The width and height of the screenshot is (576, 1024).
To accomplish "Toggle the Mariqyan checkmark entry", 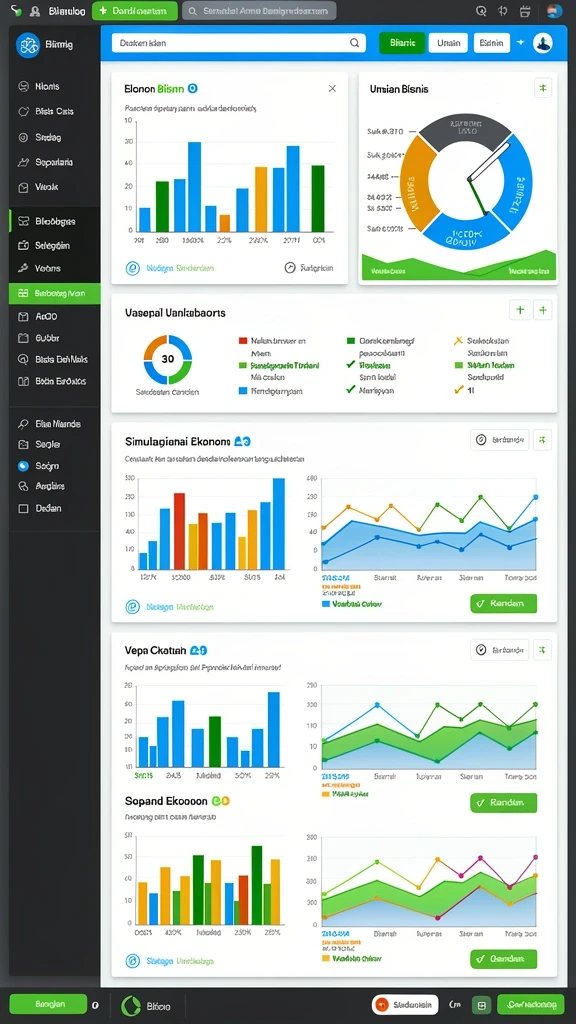I will (x=372, y=390).
